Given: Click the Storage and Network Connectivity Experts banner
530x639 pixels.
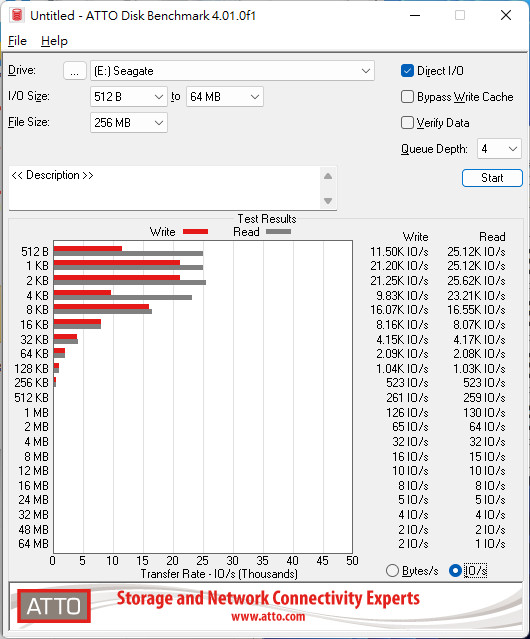Looking at the screenshot, I should (268, 598).
